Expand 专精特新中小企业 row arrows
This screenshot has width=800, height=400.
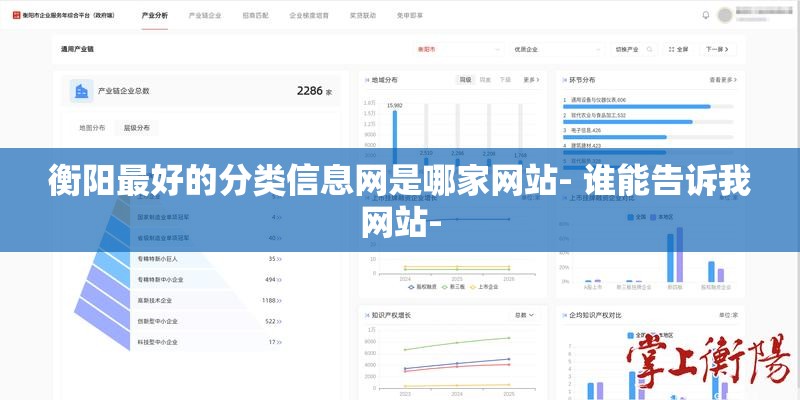(x=279, y=280)
